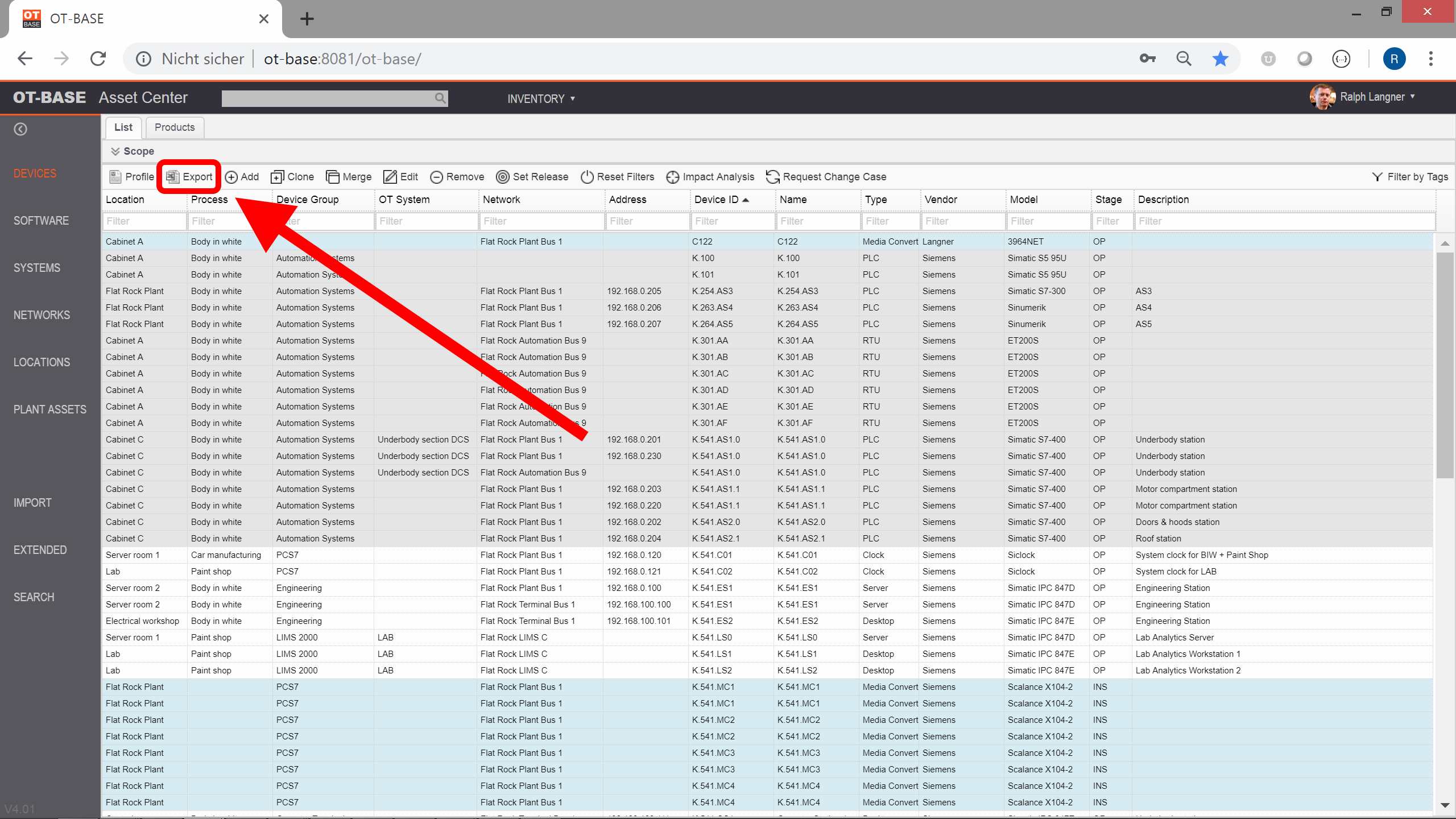The image size is (1456, 819).
Task: Open Filter by Tags
Action: pyautogui.click(x=1410, y=177)
